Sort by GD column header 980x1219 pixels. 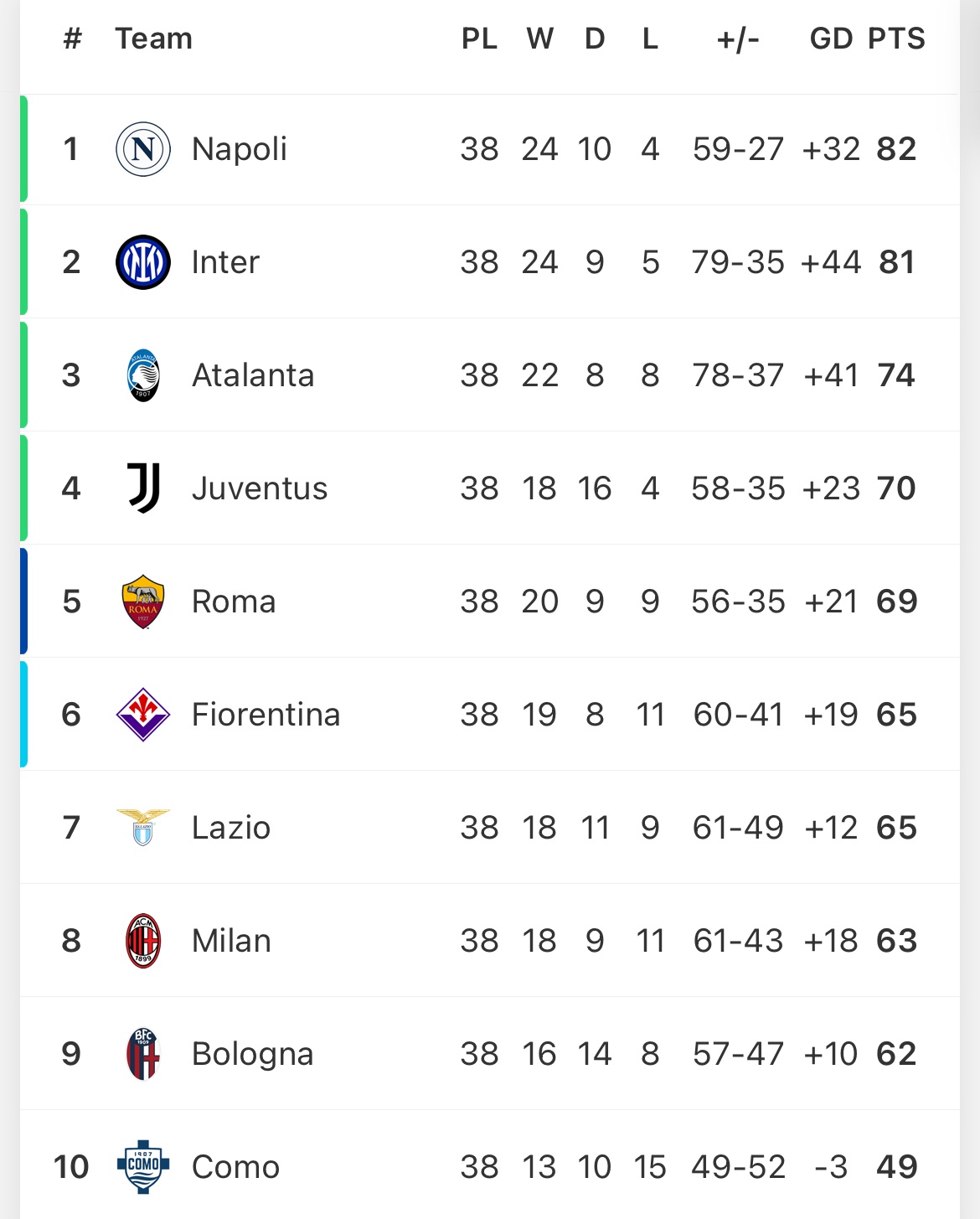[831, 39]
